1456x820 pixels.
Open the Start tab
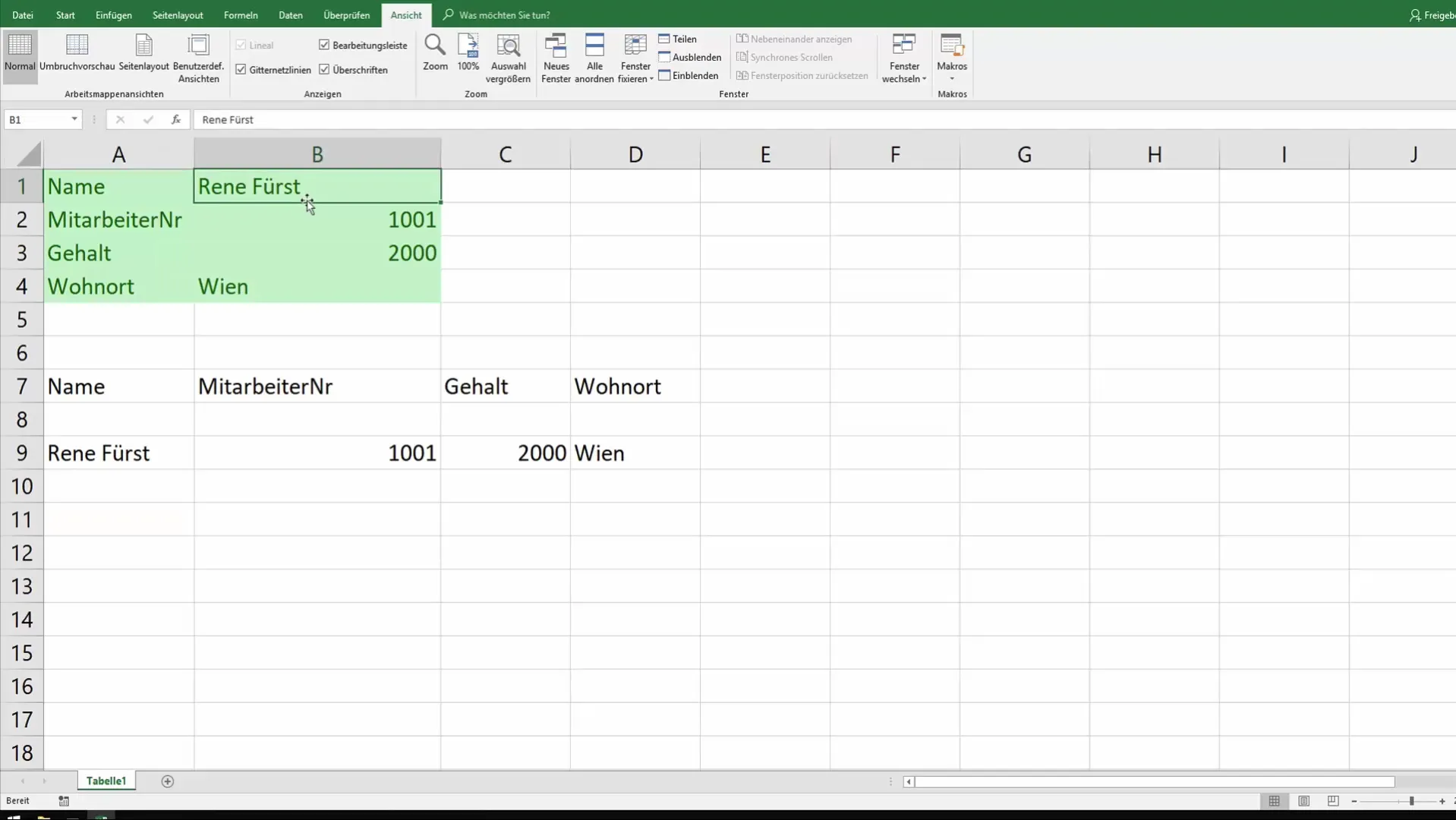coord(65,15)
